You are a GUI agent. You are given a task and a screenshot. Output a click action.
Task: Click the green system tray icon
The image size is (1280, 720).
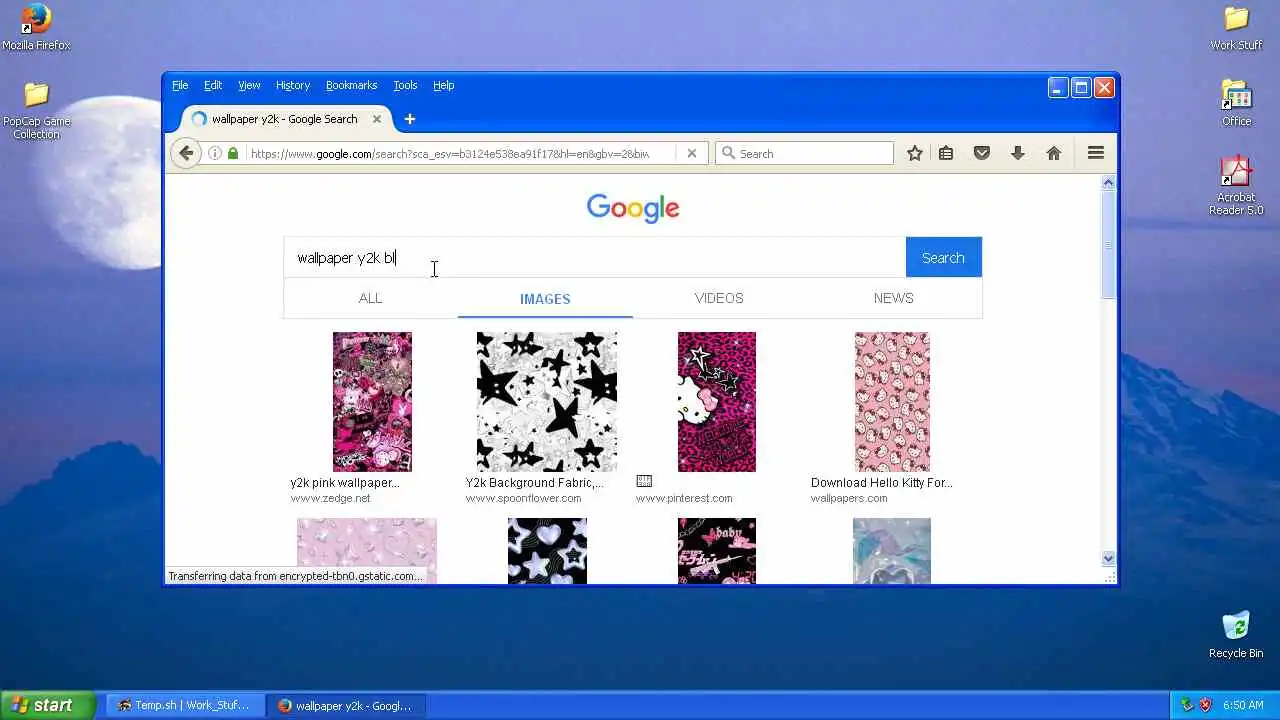tap(1187, 705)
